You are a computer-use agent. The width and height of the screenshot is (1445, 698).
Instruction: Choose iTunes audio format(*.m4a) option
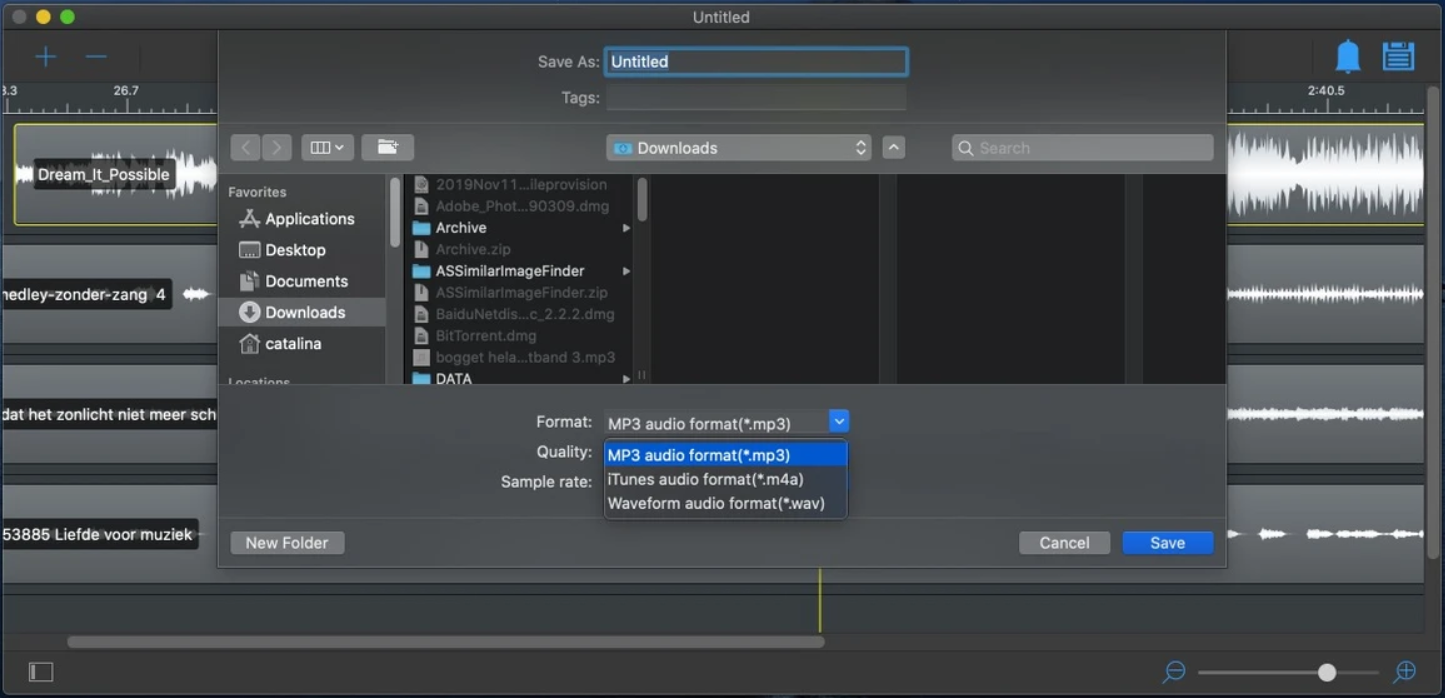(726, 479)
